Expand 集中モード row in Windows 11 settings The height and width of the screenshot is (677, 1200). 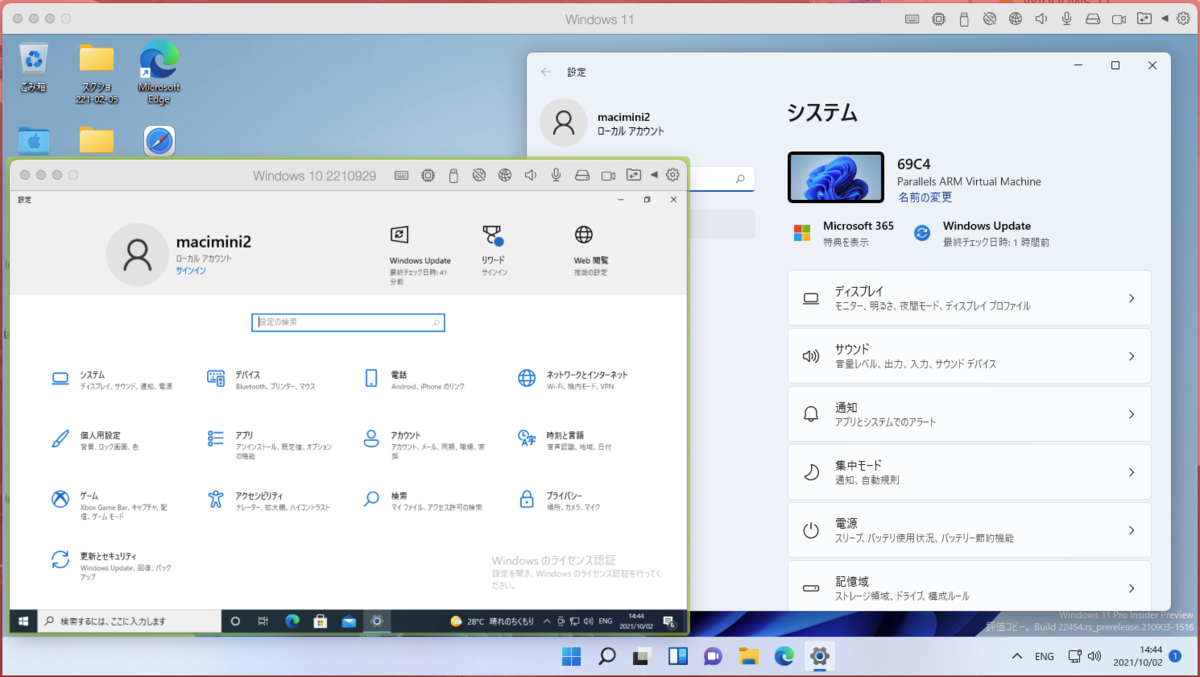tap(969, 472)
